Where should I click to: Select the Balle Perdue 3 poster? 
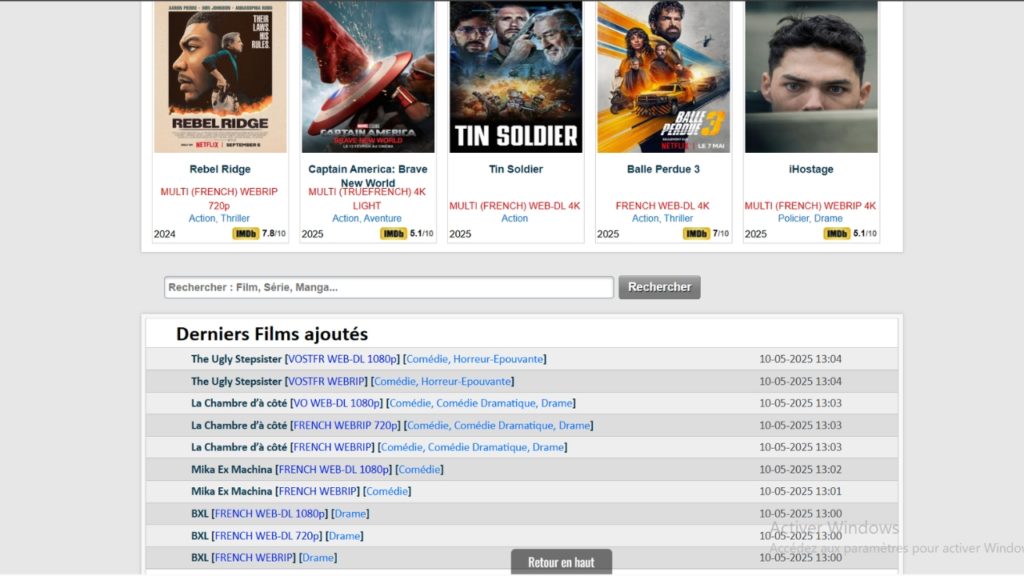point(663,77)
